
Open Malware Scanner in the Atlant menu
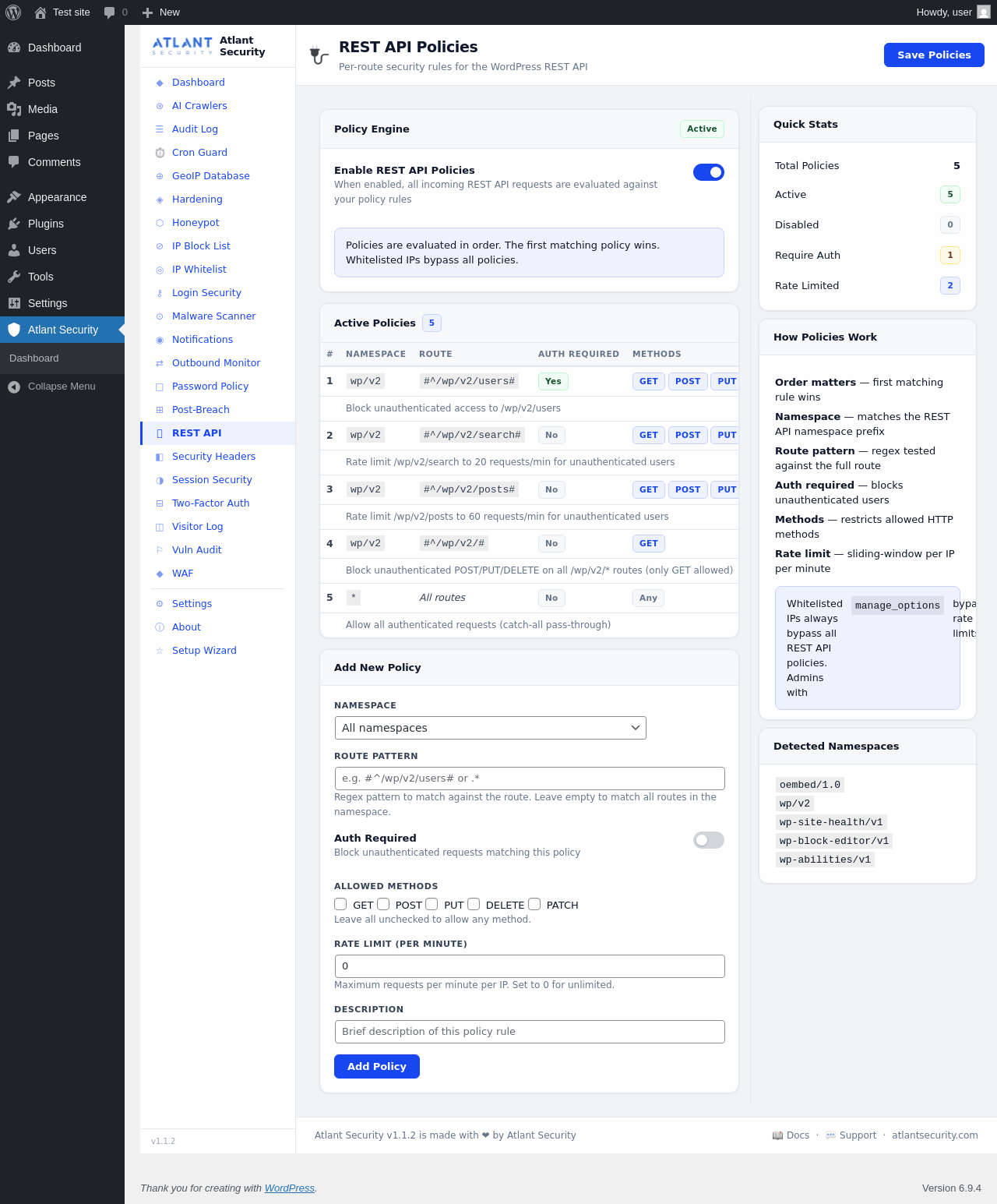213,316
